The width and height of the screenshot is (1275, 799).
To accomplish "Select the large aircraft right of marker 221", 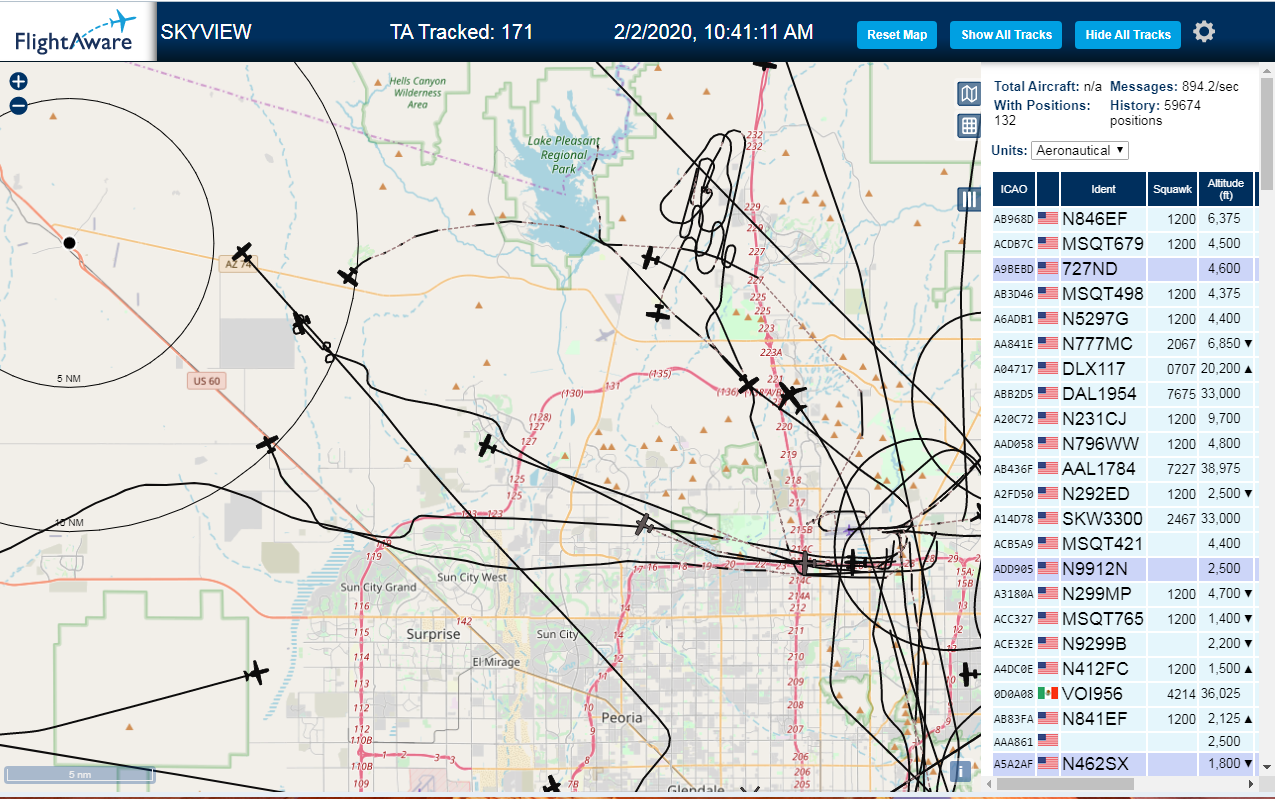I will [x=791, y=397].
